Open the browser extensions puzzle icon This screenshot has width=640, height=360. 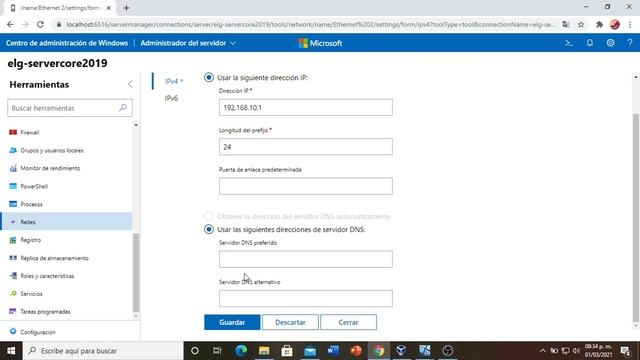[x=599, y=24]
